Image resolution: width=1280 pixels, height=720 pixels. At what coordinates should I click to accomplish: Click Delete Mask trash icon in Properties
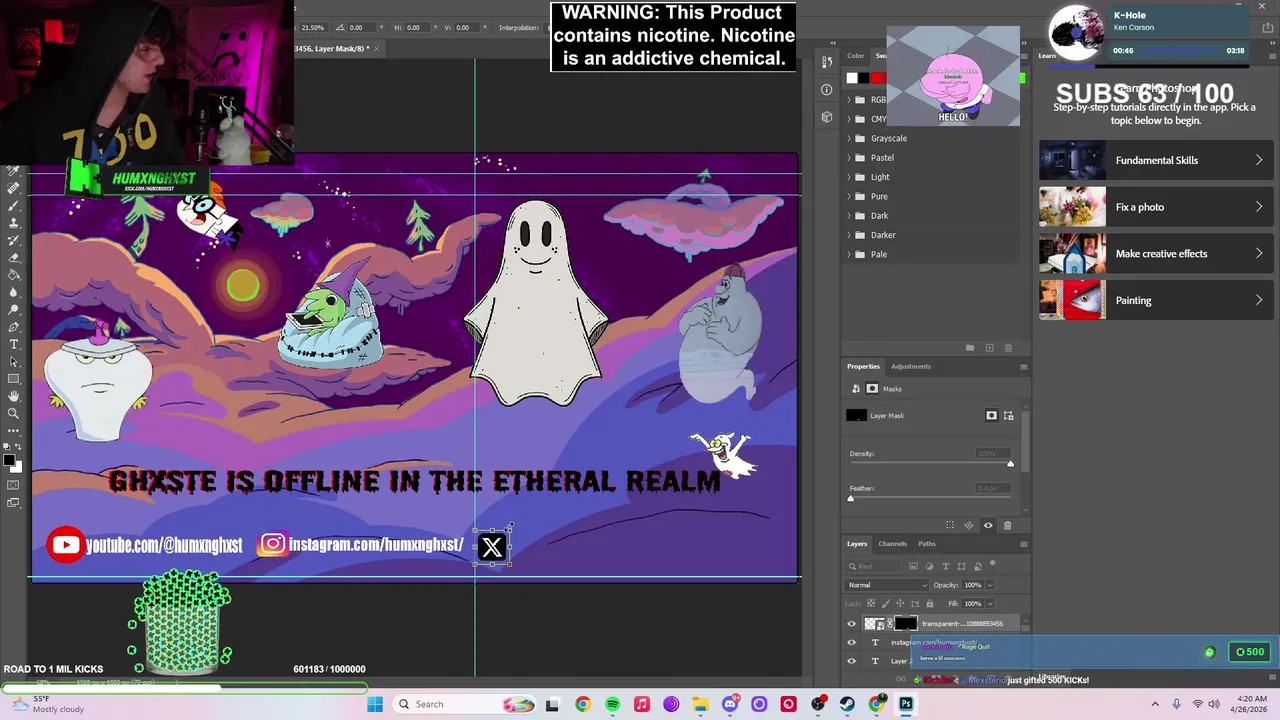1007,525
